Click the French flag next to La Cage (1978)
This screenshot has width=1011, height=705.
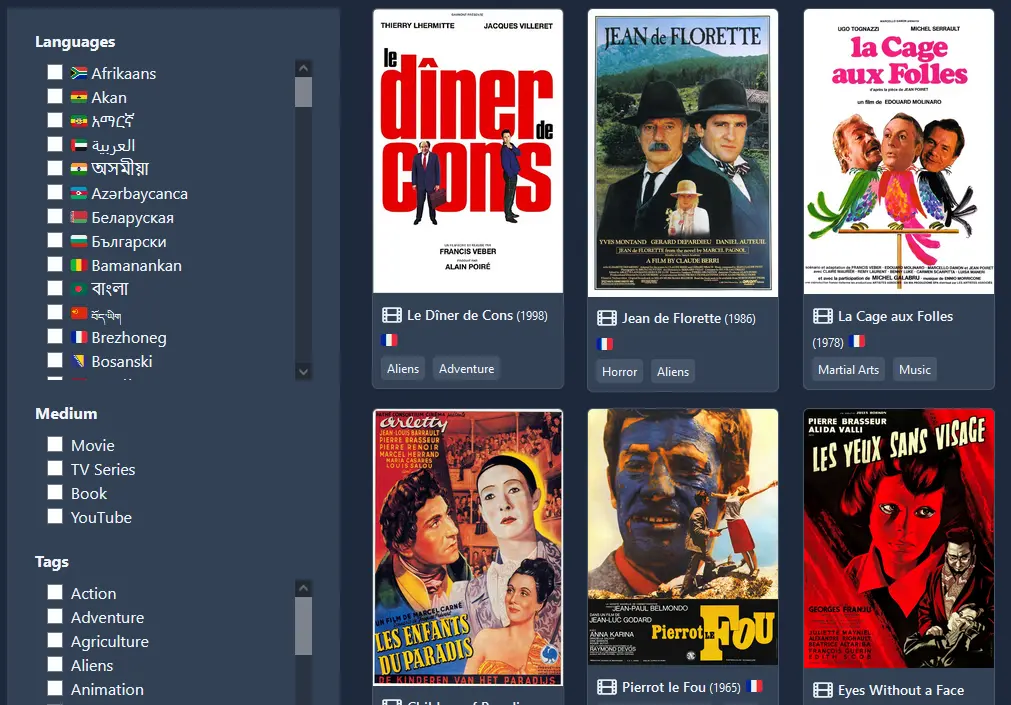857,341
